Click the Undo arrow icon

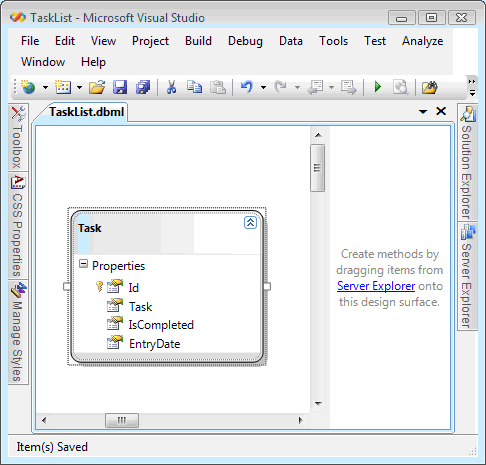(x=247, y=87)
